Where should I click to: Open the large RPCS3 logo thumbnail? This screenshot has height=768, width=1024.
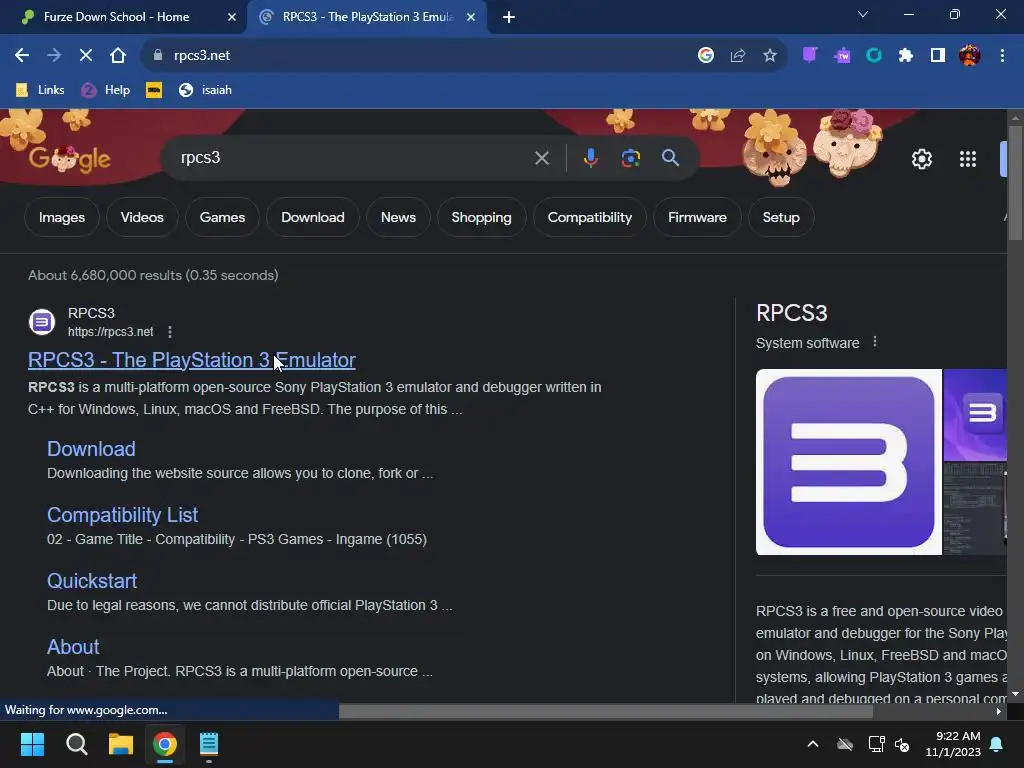848,462
